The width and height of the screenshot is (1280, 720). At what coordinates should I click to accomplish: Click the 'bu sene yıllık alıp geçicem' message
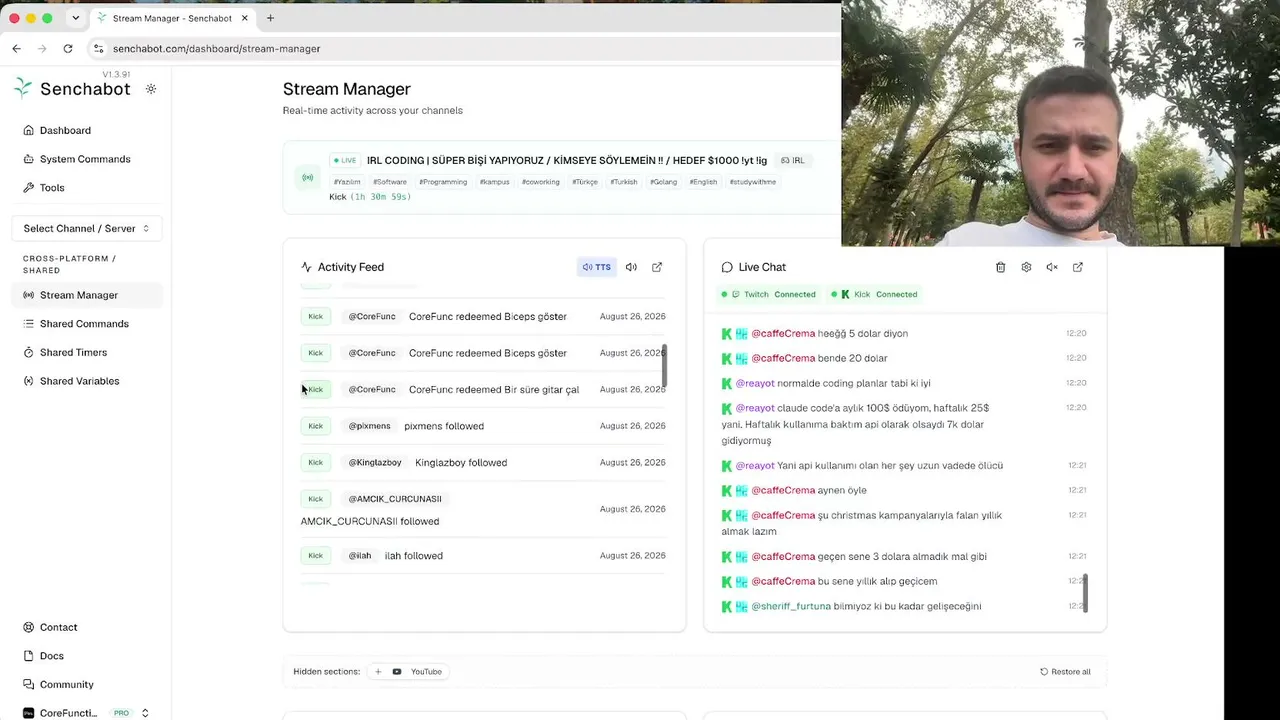pos(878,581)
